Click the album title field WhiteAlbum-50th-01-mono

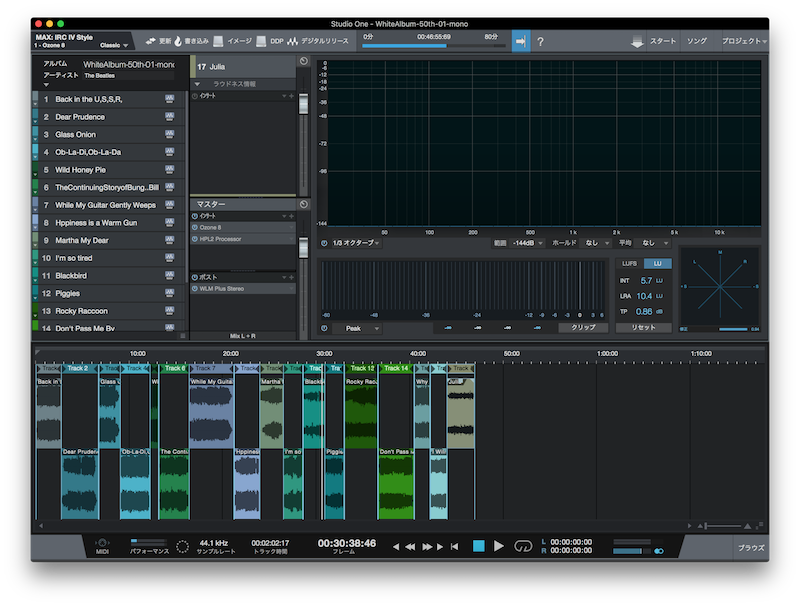coord(128,64)
